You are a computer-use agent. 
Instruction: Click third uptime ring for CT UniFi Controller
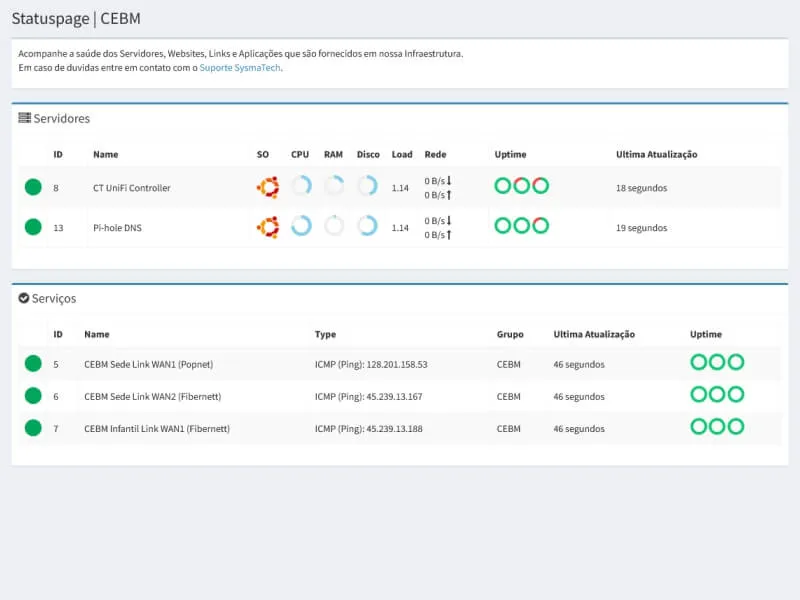(541, 186)
